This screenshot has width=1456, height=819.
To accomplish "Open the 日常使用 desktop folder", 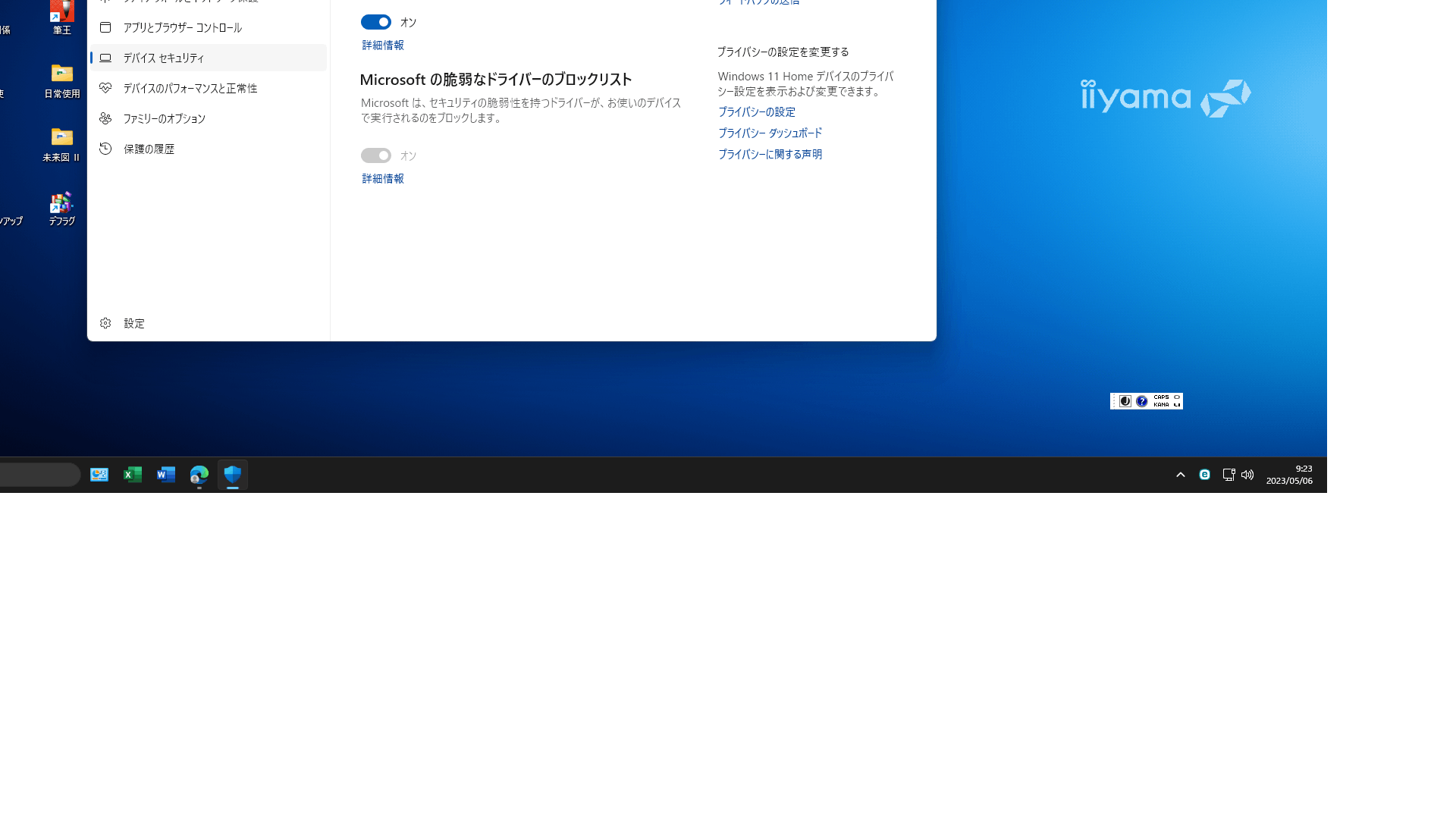I will coord(61,81).
